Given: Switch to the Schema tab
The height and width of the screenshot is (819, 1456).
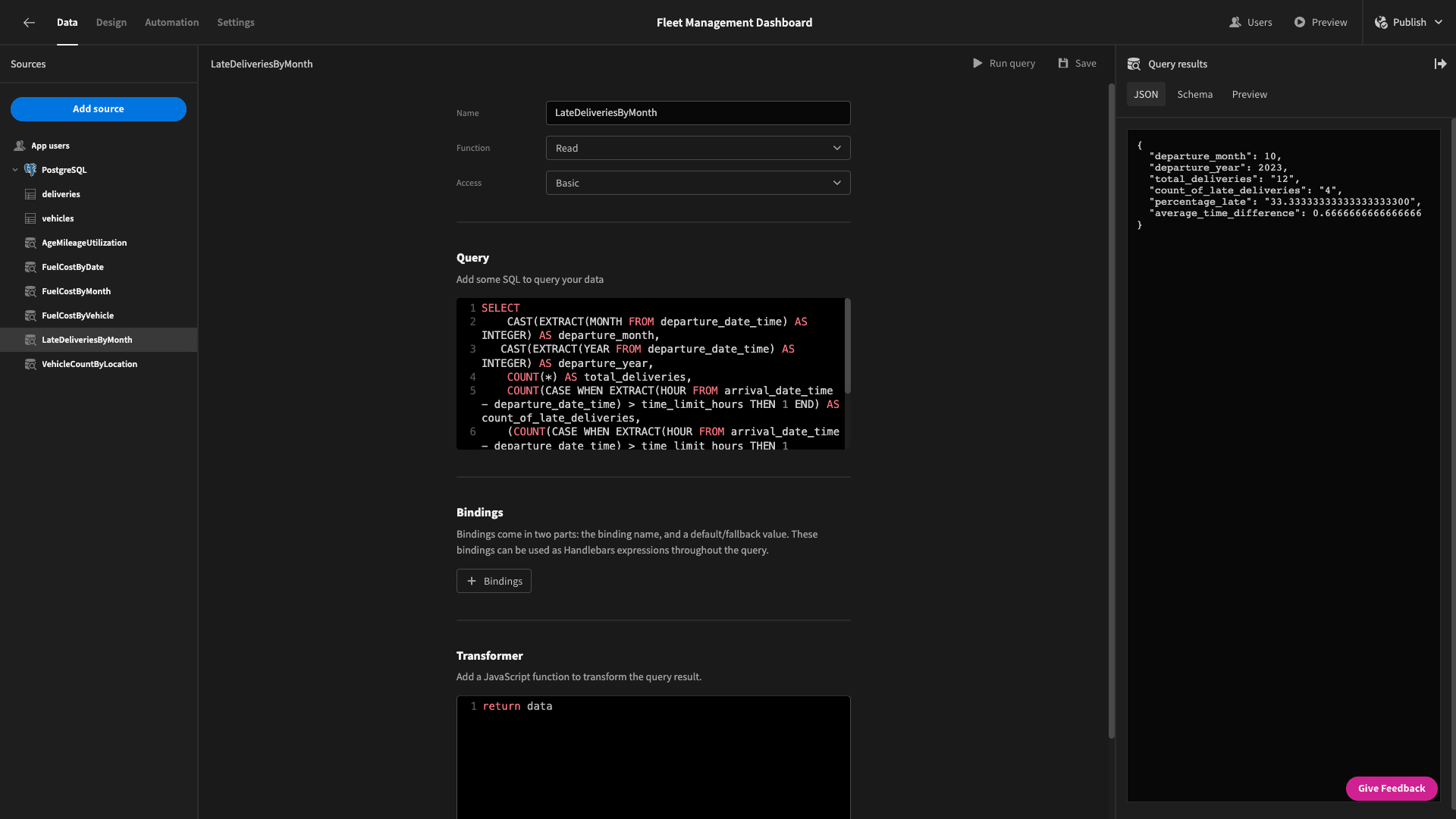Looking at the screenshot, I should [1195, 94].
